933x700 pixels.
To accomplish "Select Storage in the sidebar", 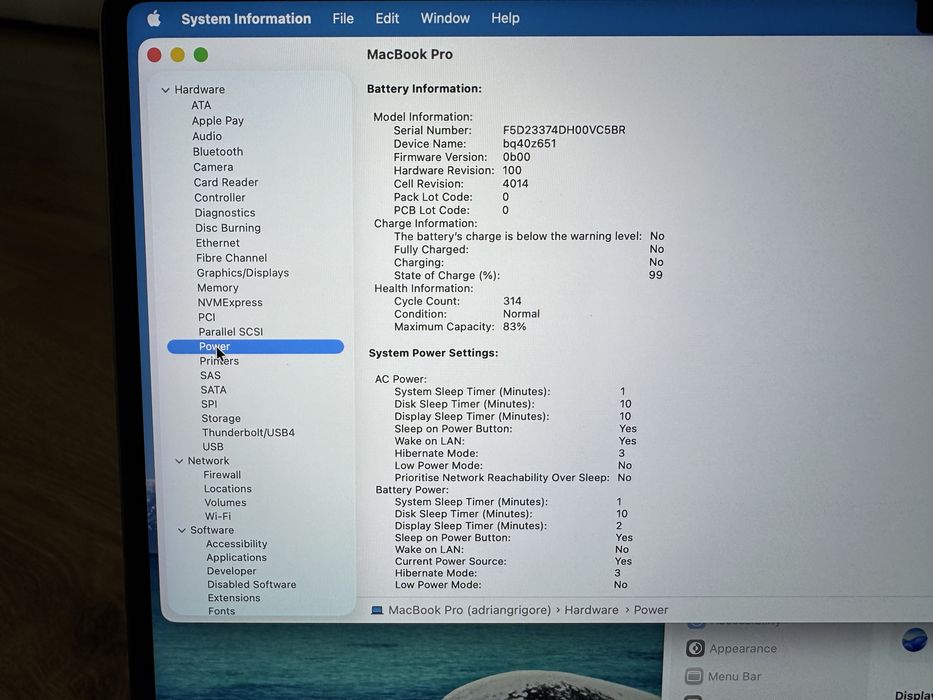I will tap(221, 418).
